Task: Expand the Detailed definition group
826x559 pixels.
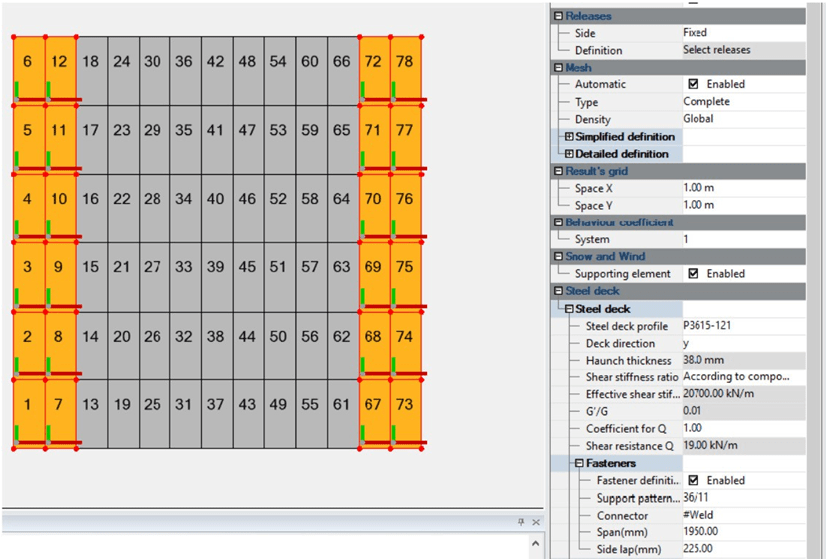Action: tap(569, 154)
